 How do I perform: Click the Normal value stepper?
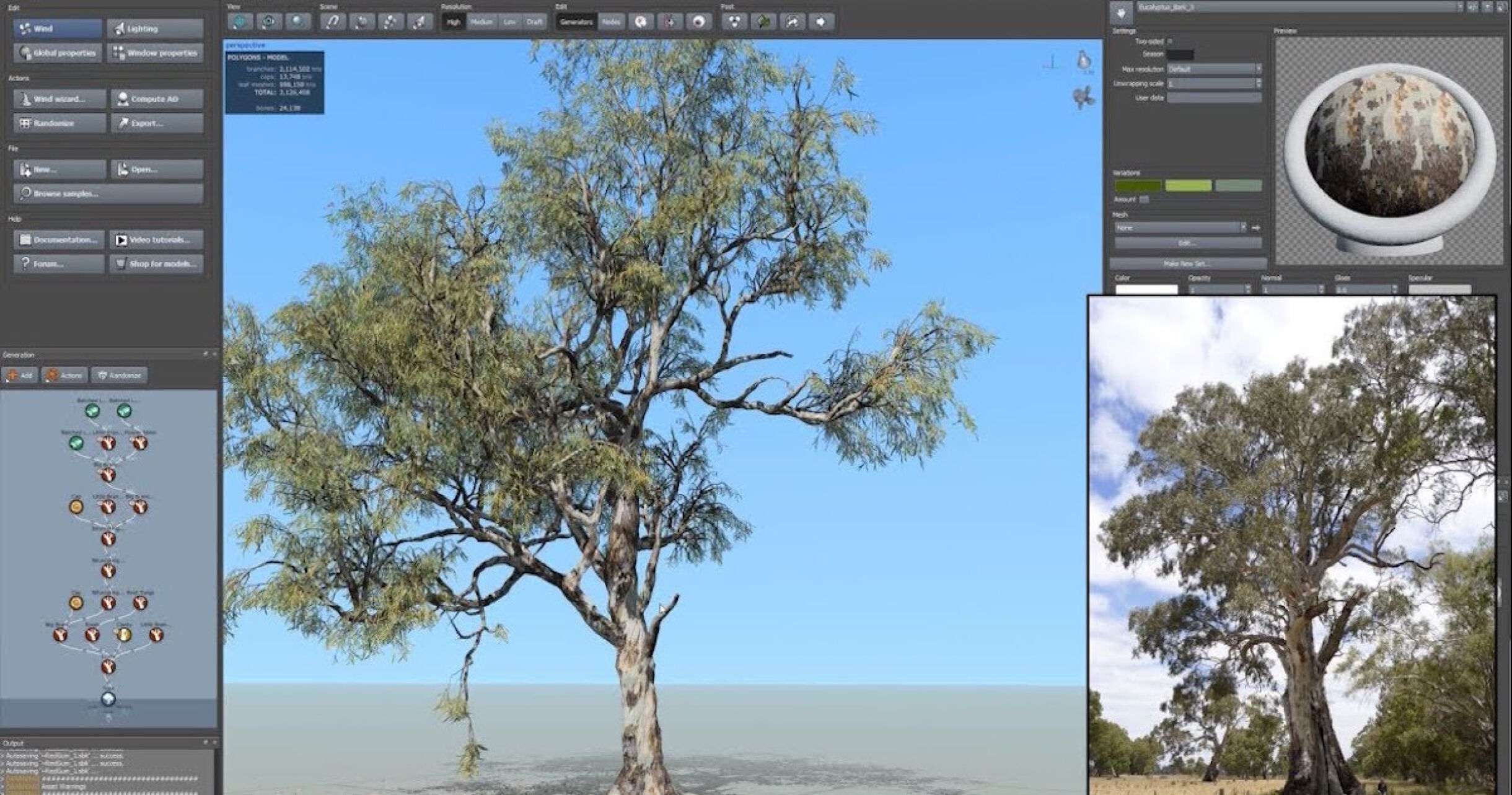point(1321,289)
